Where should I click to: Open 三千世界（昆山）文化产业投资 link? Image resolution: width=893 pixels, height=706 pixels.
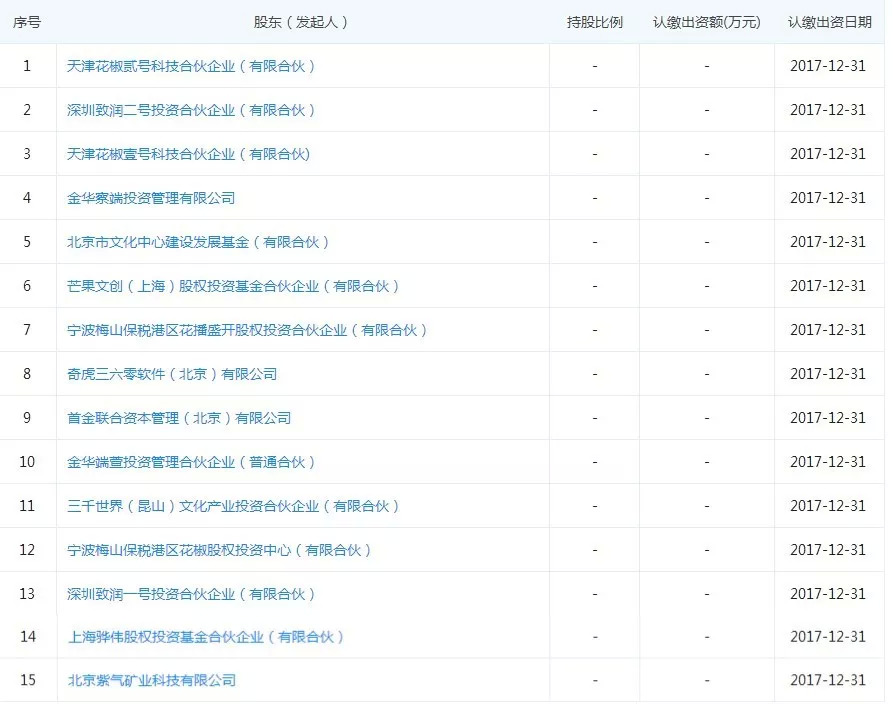(233, 506)
